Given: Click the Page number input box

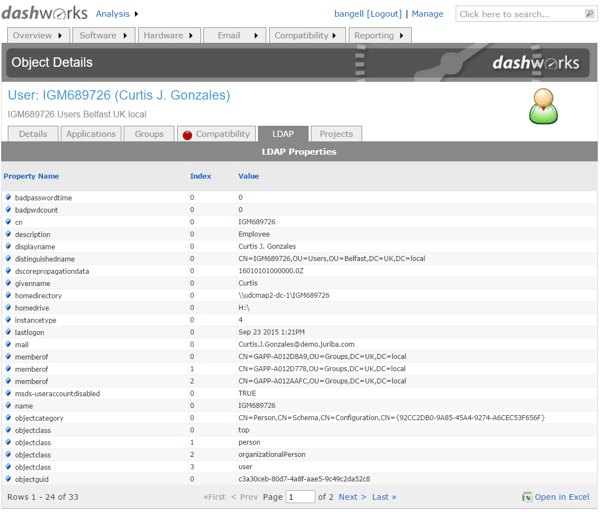Looking at the screenshot, I should coord(300,497).
